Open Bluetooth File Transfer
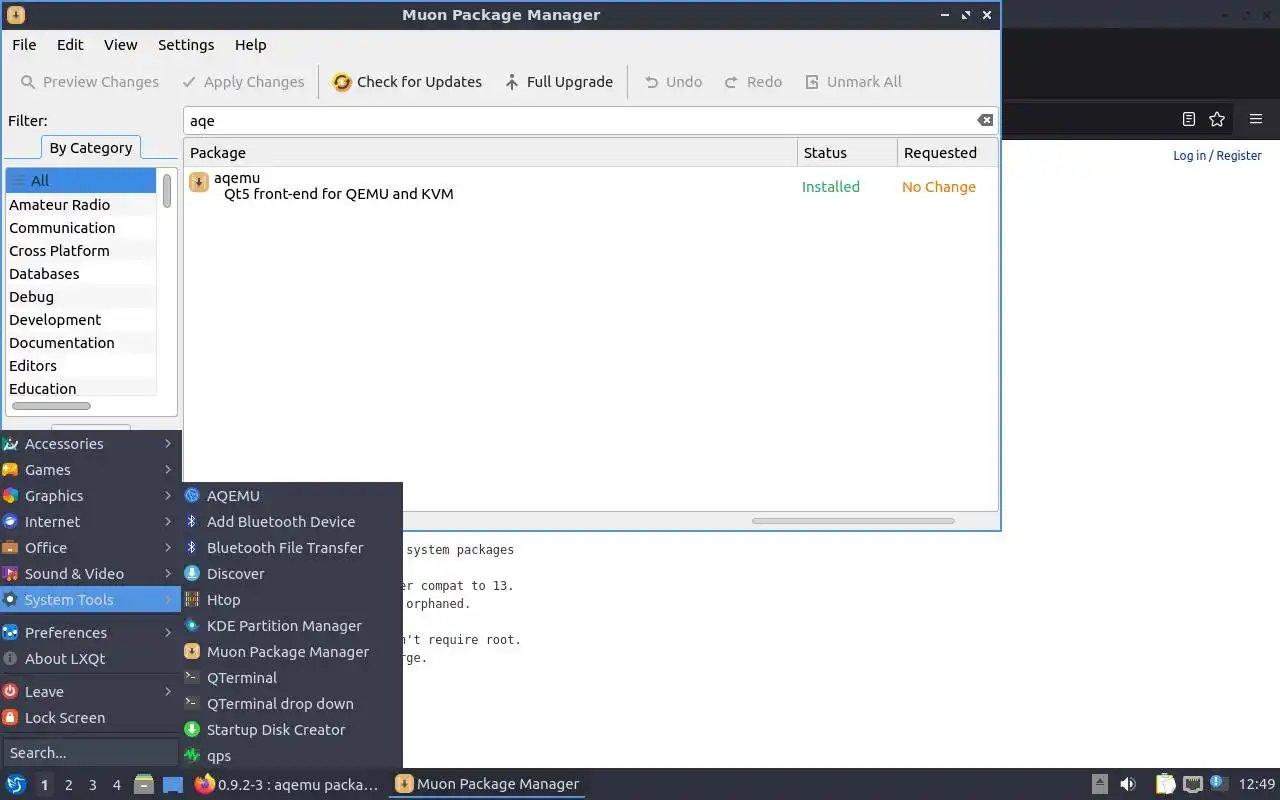The height and width of the screenshot is (800, 1280). 292,548
